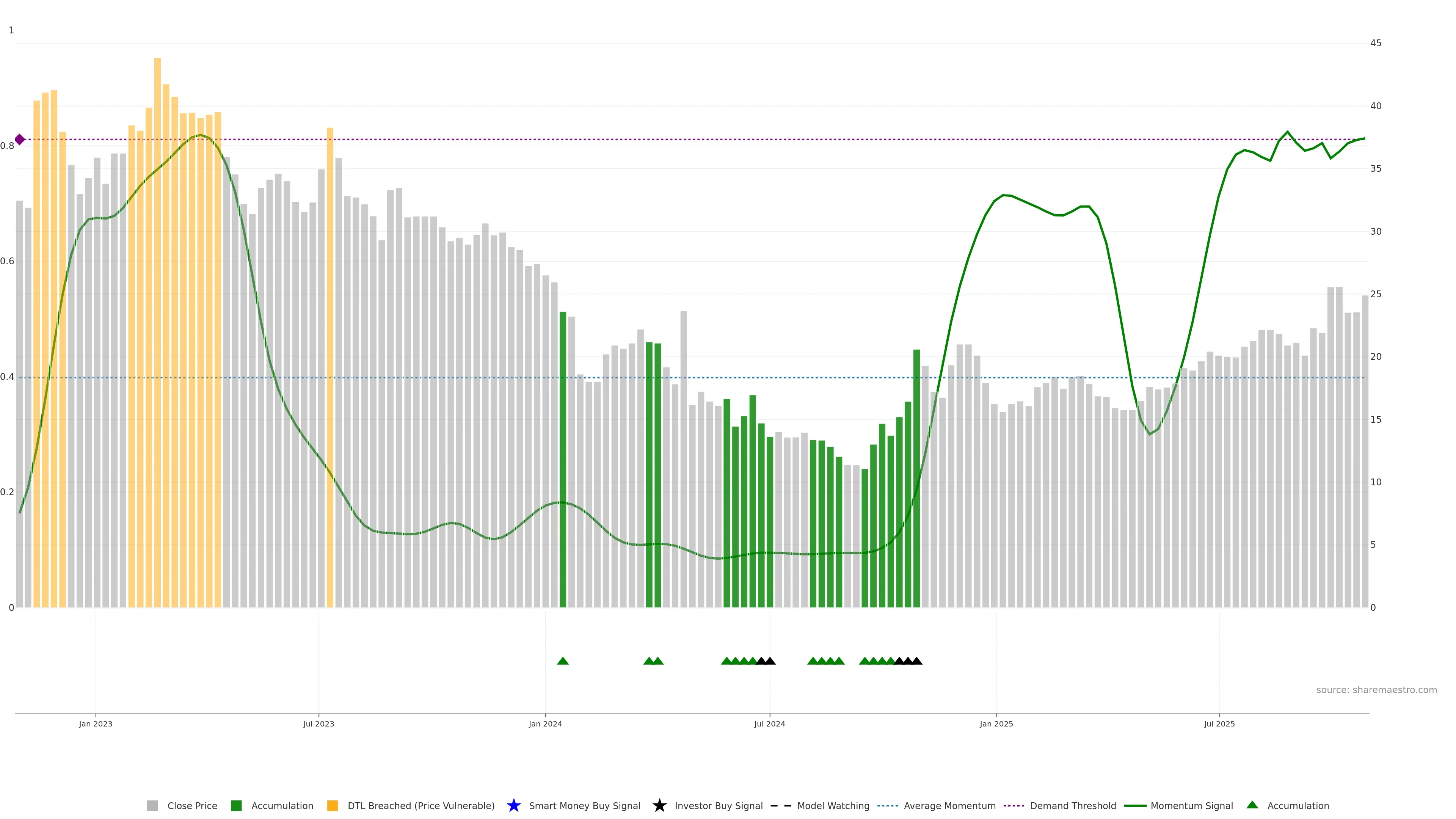Click the orange DTL Breached legend swatch
This screenshot has height=819, width=1456.
(x=333, y=805)
